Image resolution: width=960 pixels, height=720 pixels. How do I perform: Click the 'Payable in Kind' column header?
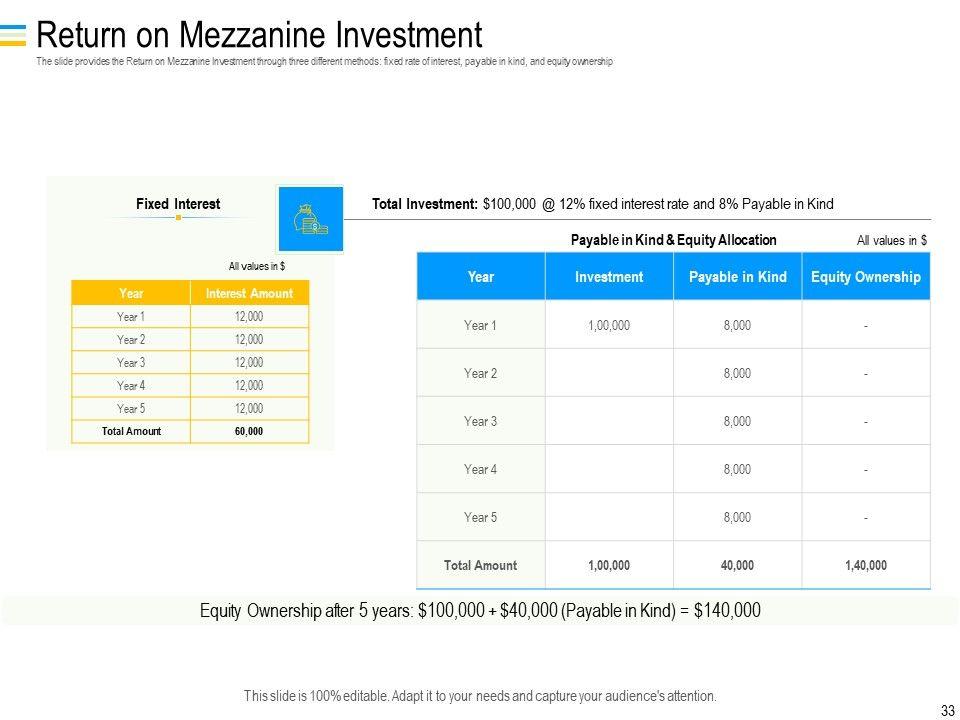coord(738,277)
